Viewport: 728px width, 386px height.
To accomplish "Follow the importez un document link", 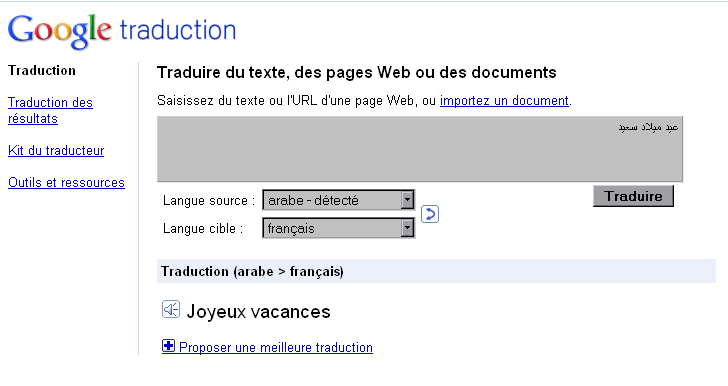I will [x=504, y=100].
